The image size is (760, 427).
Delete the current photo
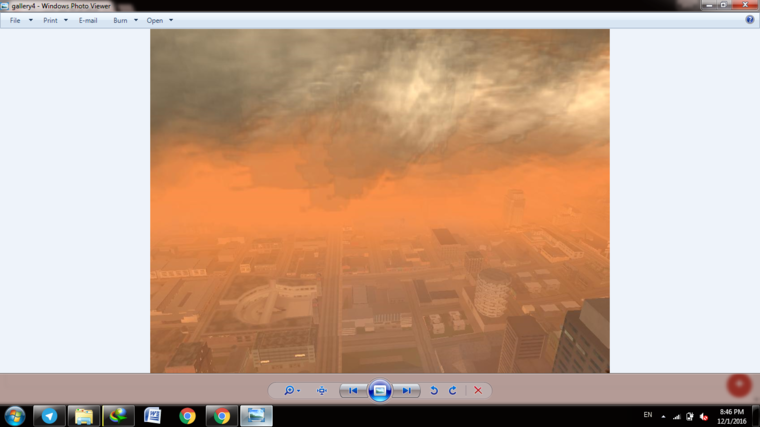point(478,391)
